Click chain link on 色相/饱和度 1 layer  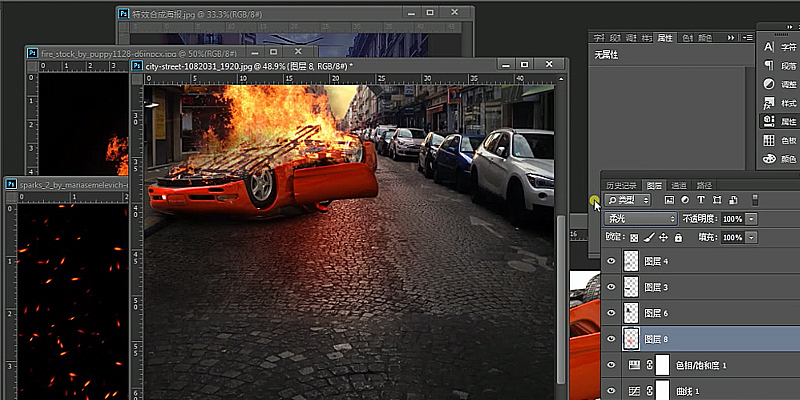[649, 365]
